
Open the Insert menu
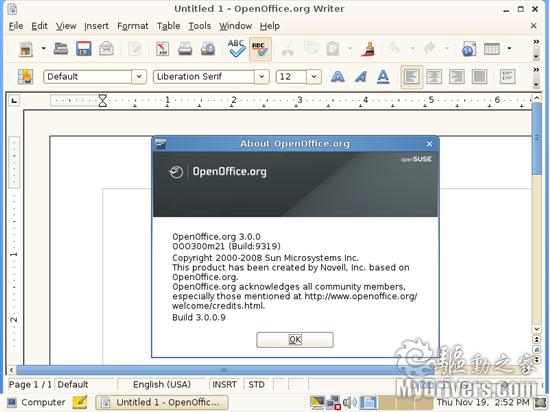96,26
